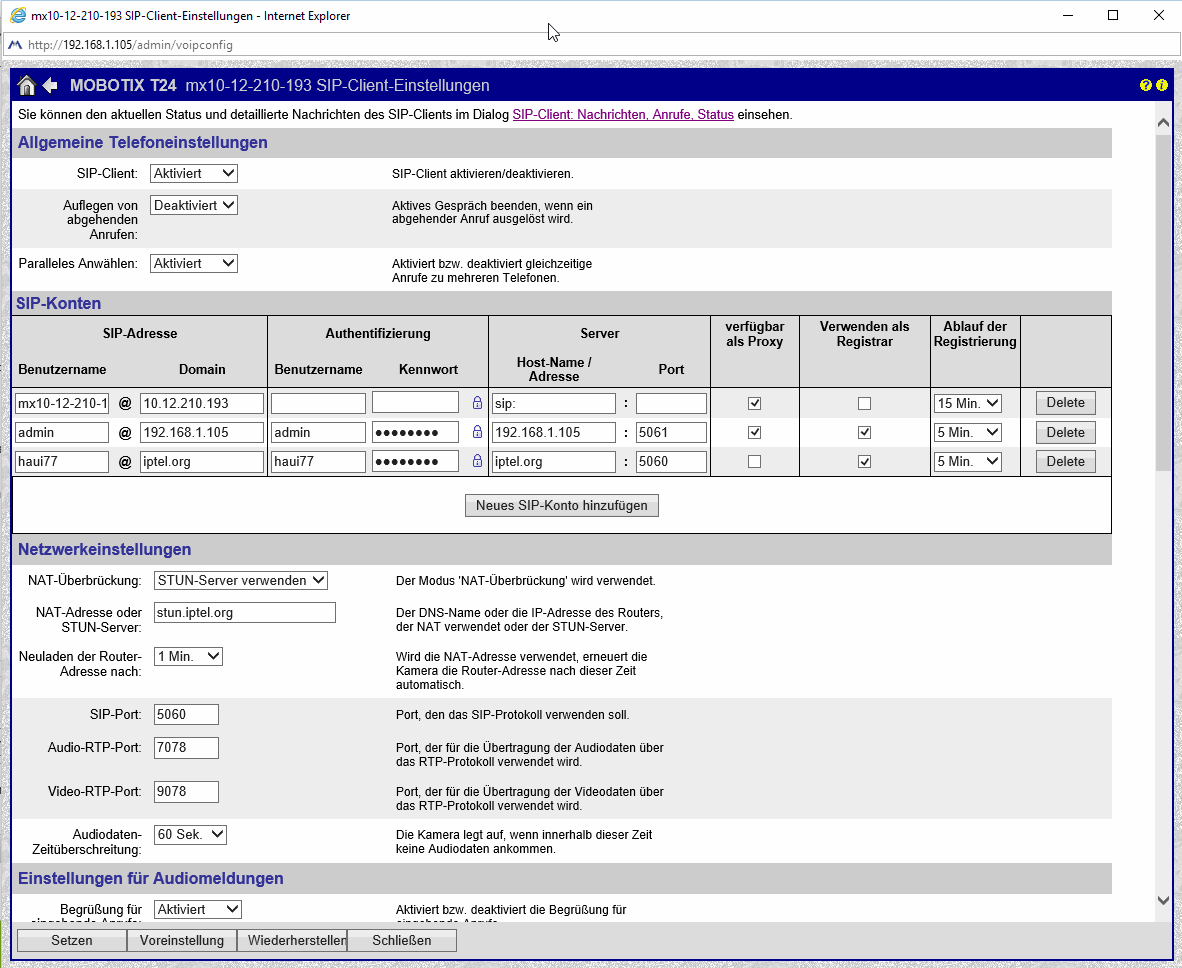Click the yellow info icon in header
The width and height of the screenshot is (1182, 968).
1162,86
